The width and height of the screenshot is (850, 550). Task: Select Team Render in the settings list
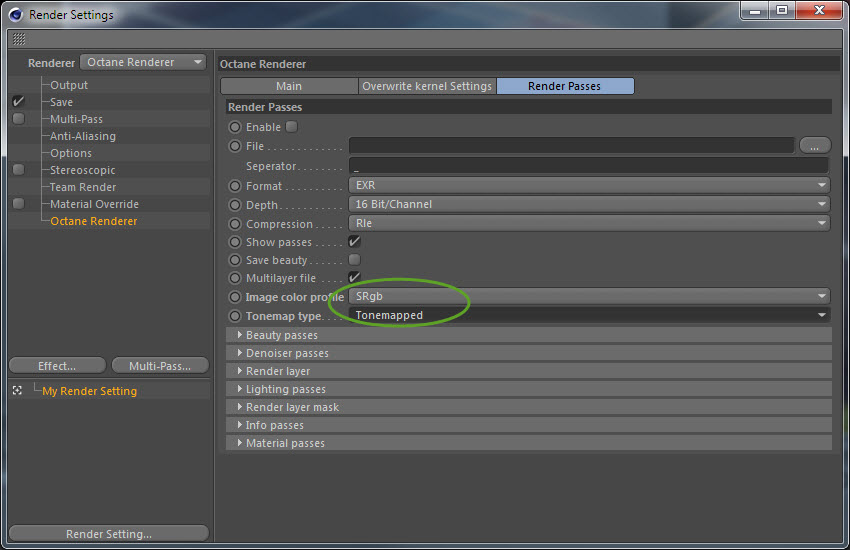pos(83,187)
